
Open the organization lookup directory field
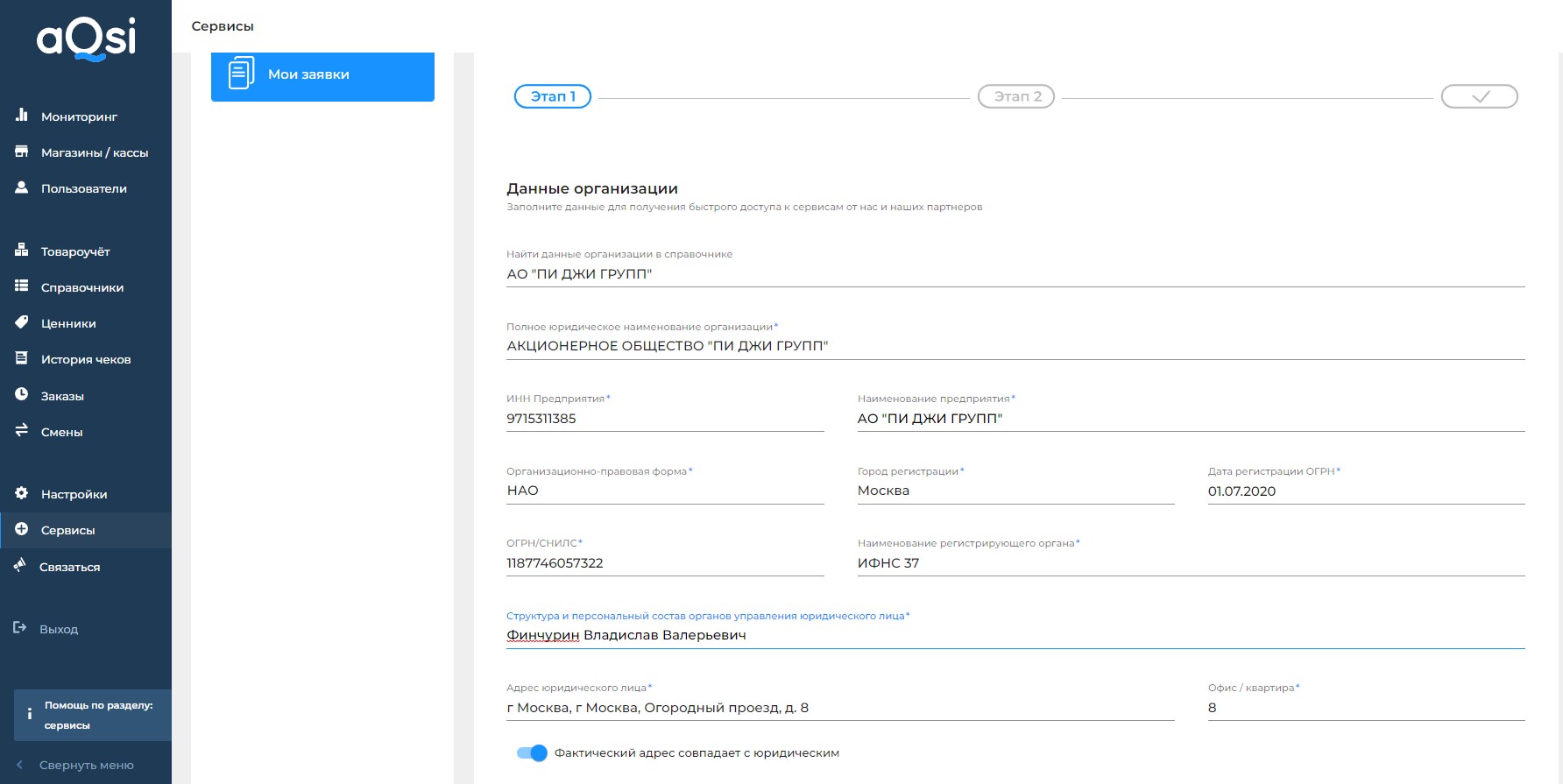pos(1015,274)
